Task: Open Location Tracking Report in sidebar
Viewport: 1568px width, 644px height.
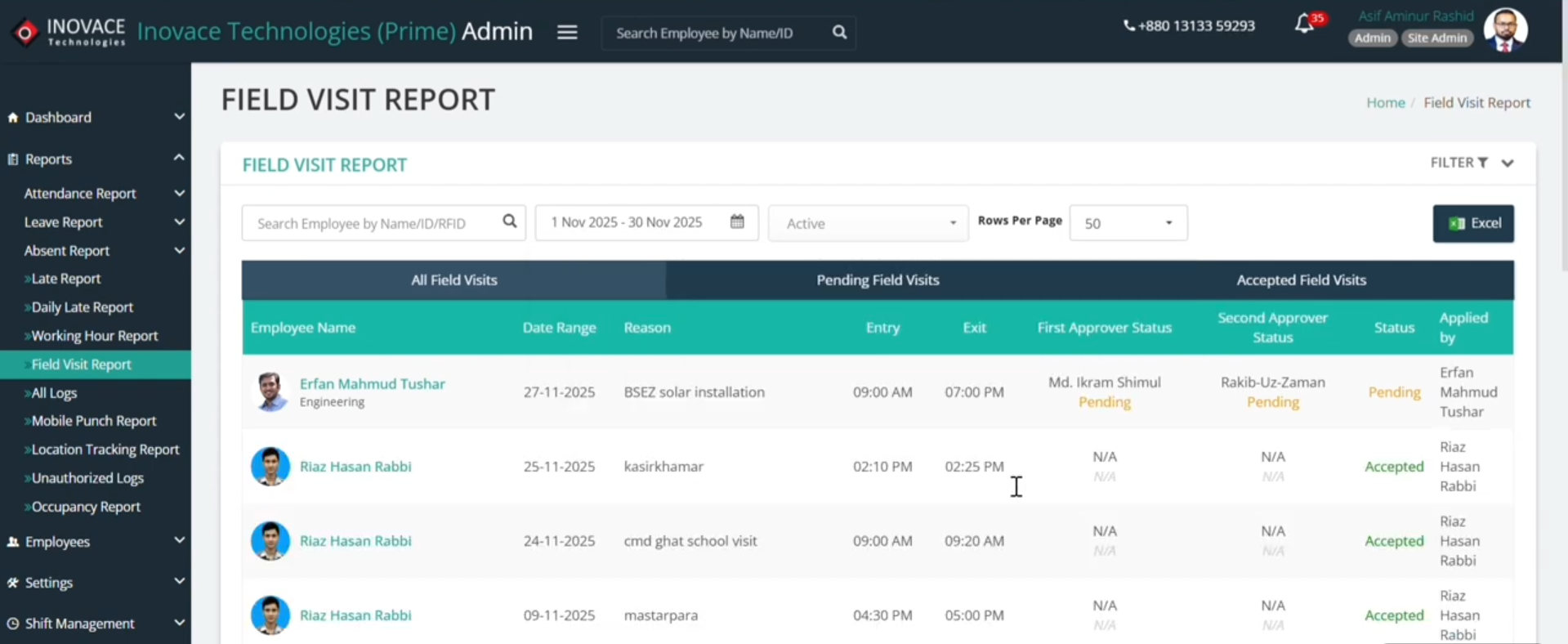Action: [105, 449]
